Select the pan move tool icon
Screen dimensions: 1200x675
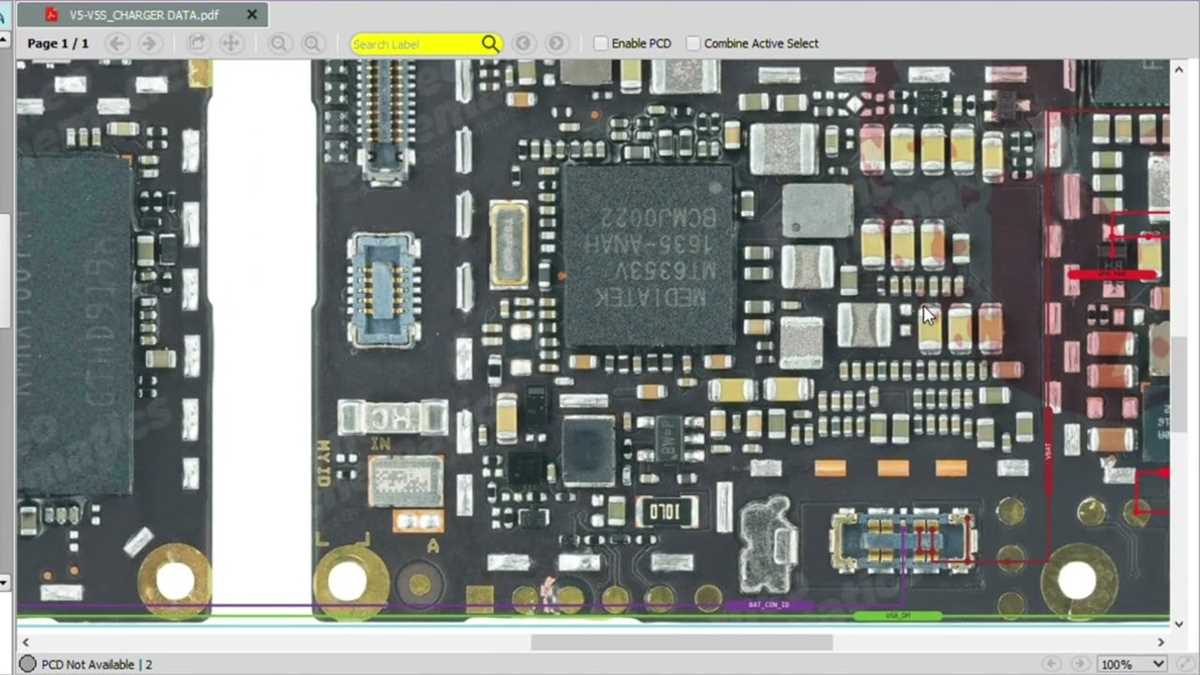[231, 43]
